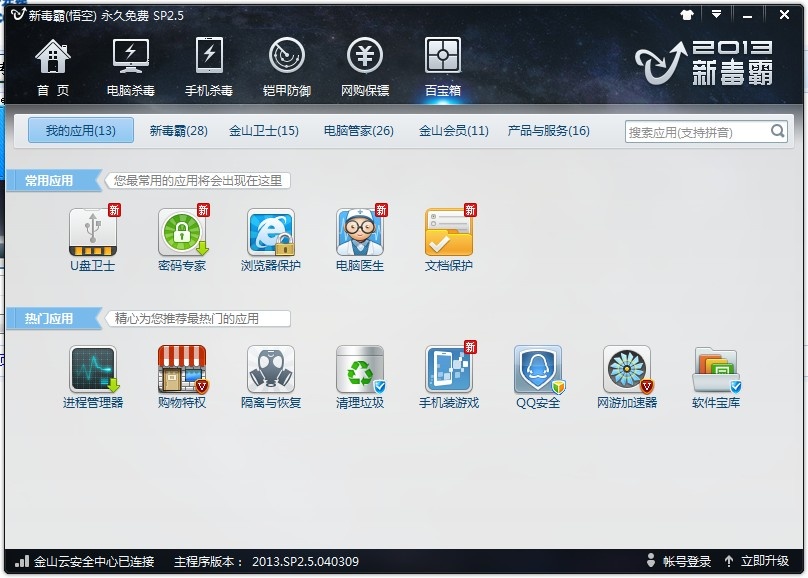Click the 搜索应用 search input field
The height and width of the screenshot is (578, 808).
696,132
